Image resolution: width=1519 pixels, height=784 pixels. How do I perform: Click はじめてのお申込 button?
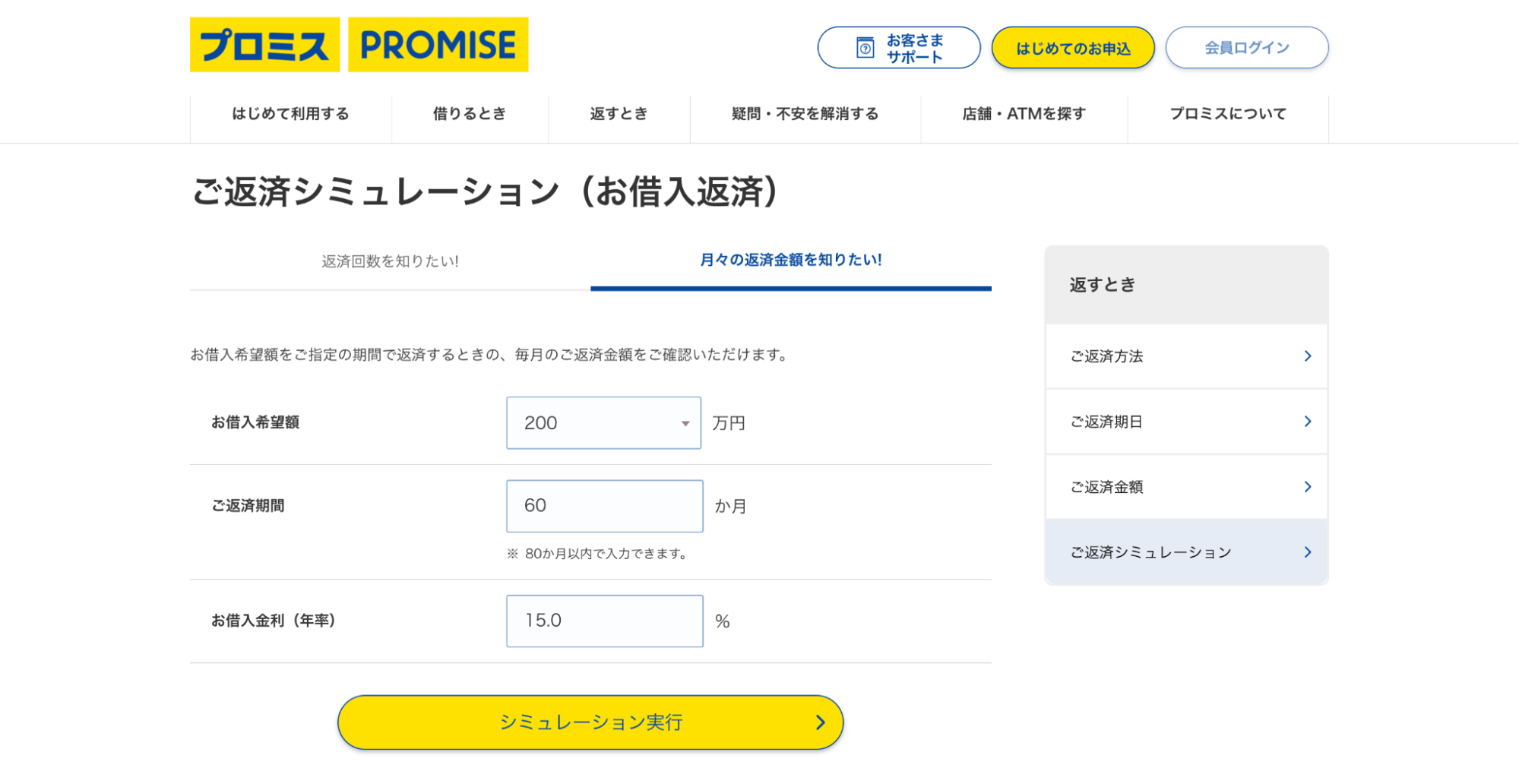point(1073,48)
